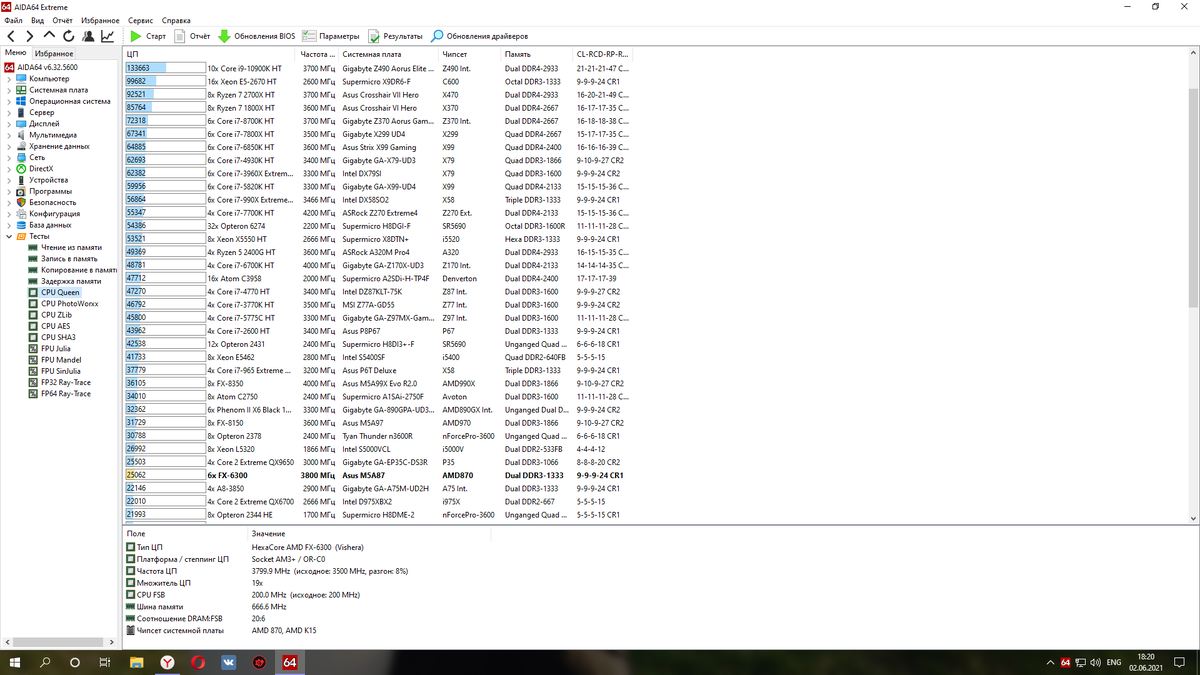Open the Отчёт menu in the menu bar

point(62,20)
